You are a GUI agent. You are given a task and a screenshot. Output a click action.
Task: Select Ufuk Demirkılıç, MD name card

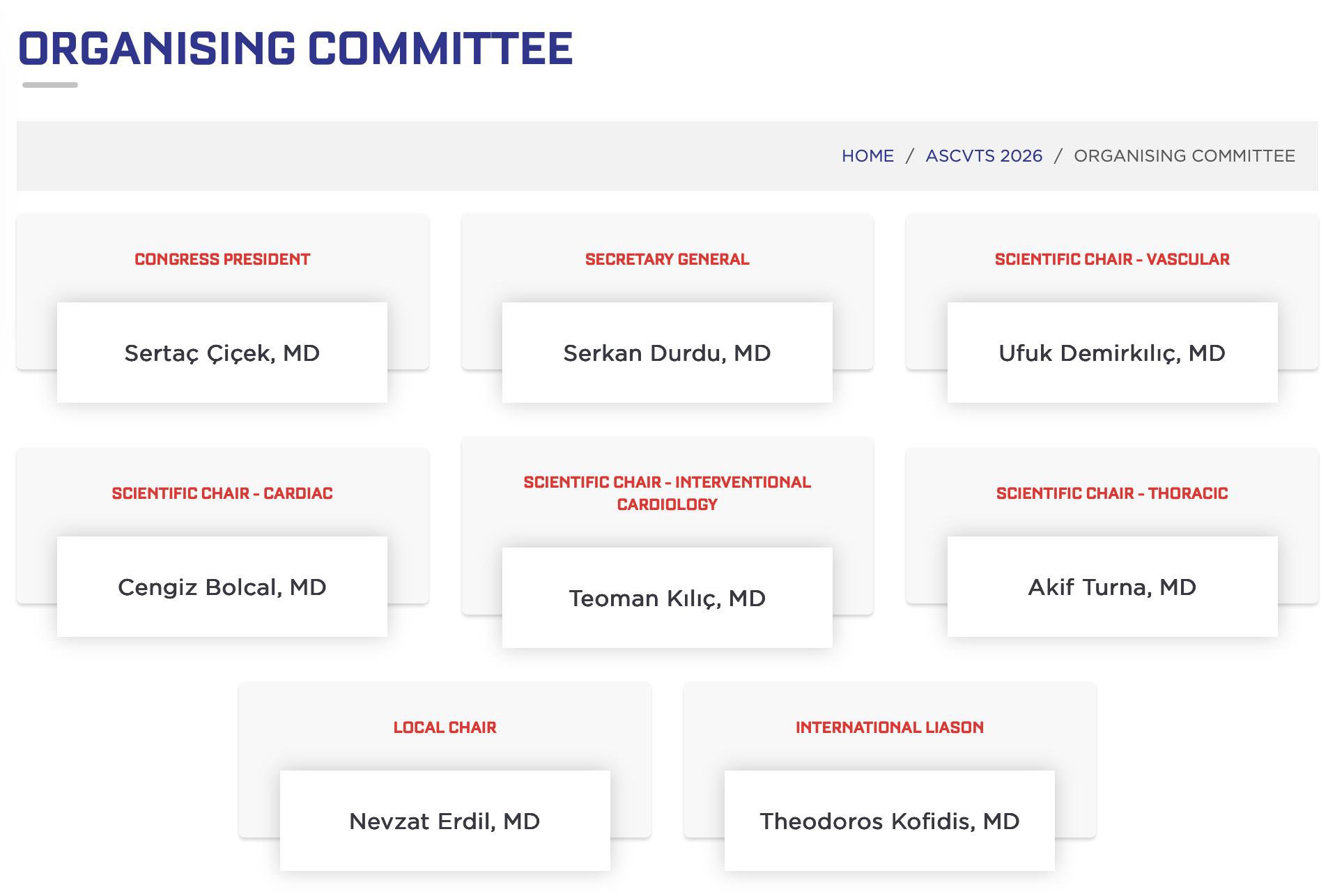click(x=1112, y=353)
